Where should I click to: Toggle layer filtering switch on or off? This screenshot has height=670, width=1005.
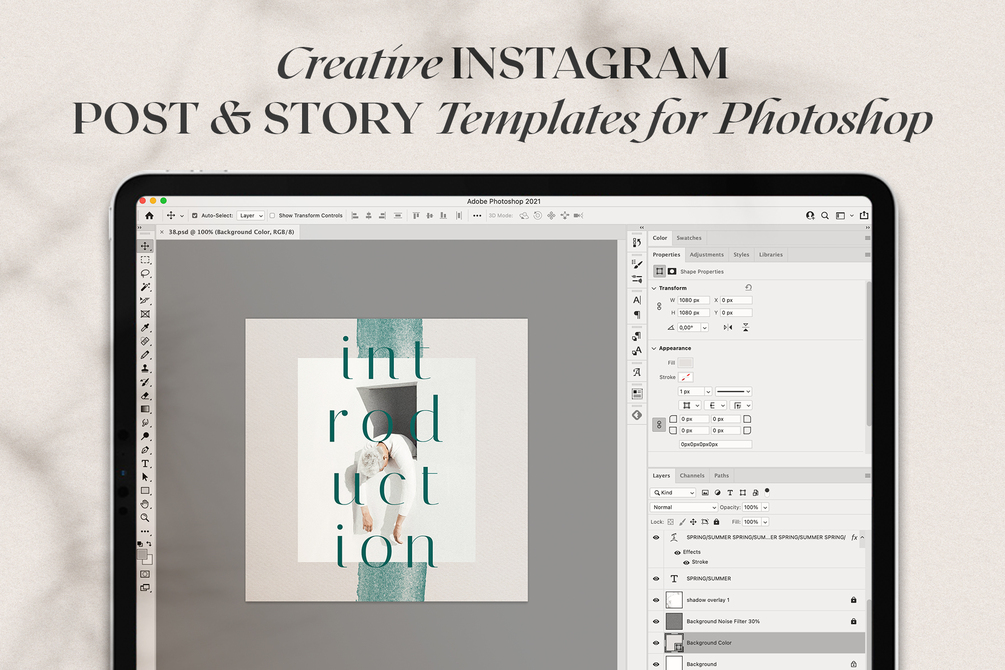[767, 492]
